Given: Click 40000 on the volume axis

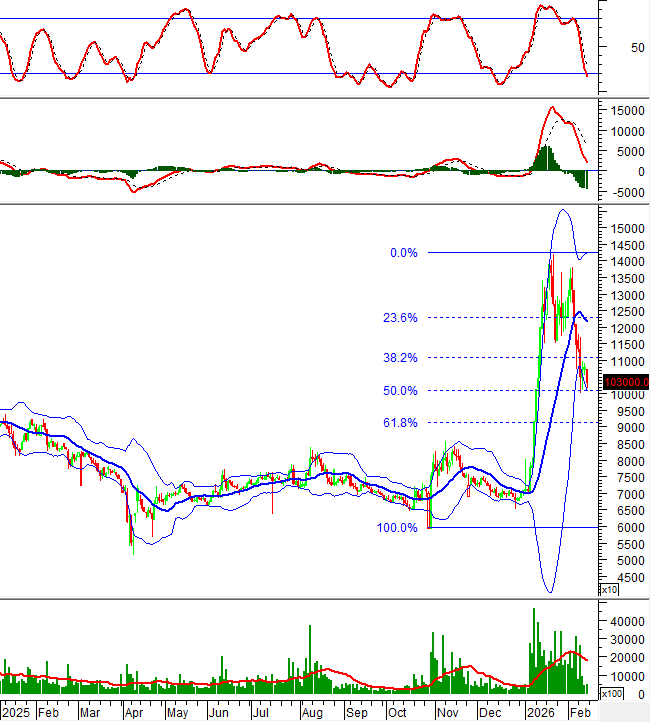Looking at the screenshot, I should tap(625, 622).
